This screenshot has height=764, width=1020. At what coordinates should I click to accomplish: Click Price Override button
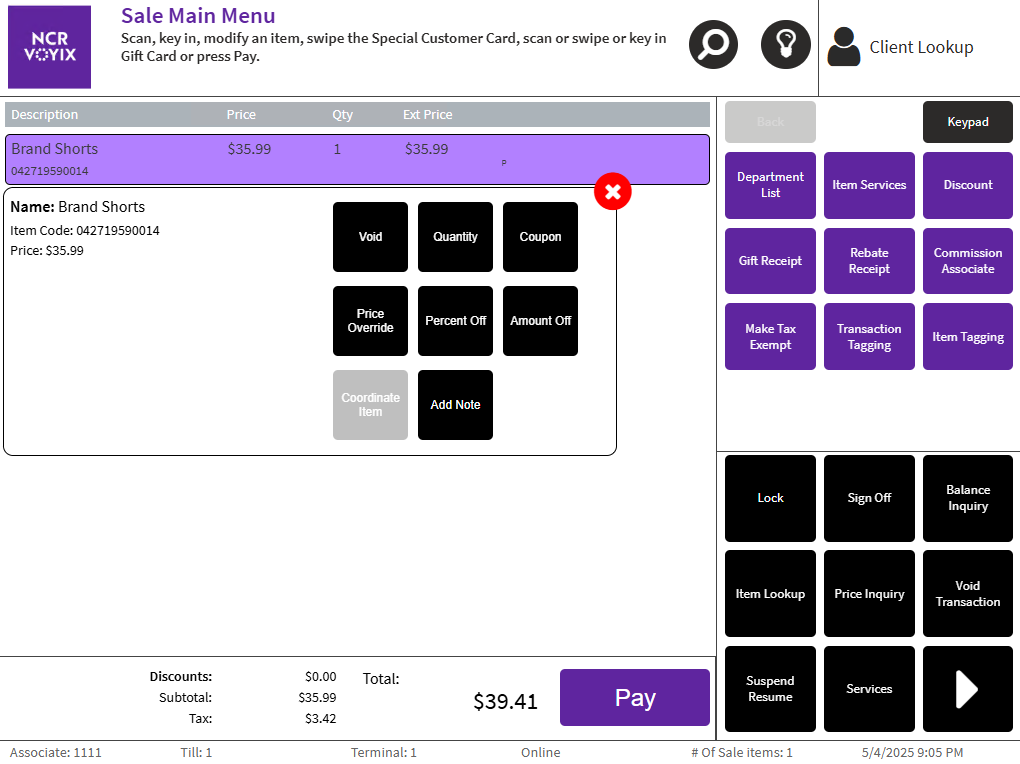(370, 321)
